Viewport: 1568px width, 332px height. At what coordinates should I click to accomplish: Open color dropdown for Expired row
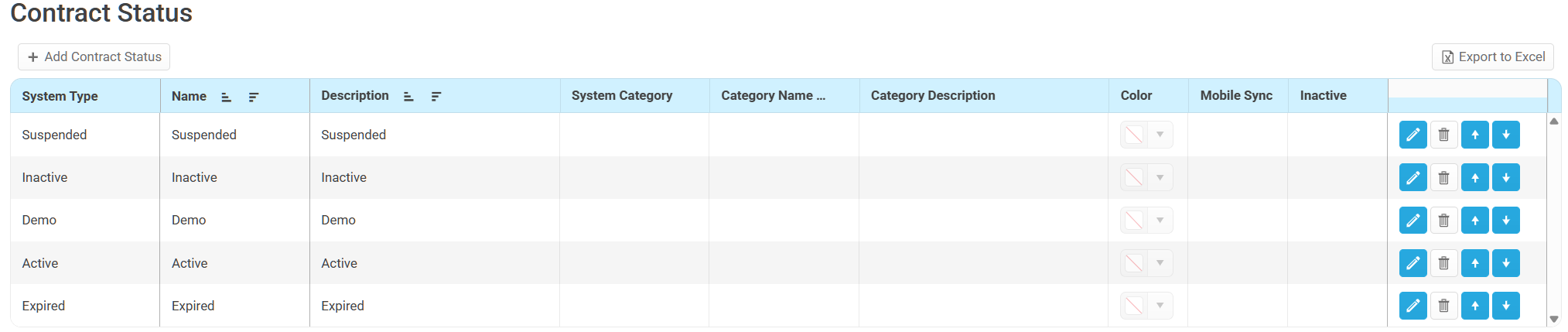pyautogui.click(x=1160, y=306)
